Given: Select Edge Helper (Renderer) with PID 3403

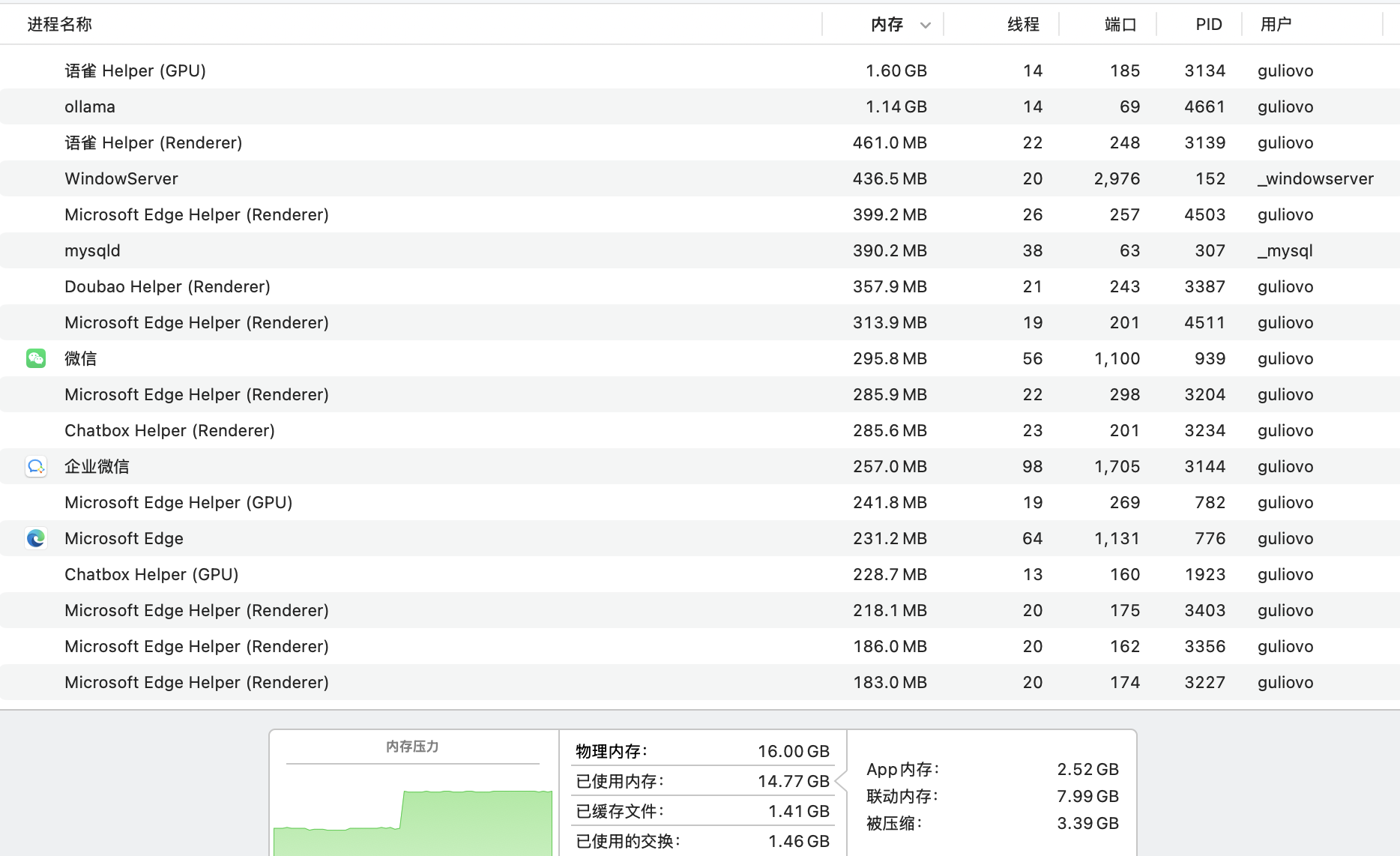Looking at the screenshot, I should (700, 610).
